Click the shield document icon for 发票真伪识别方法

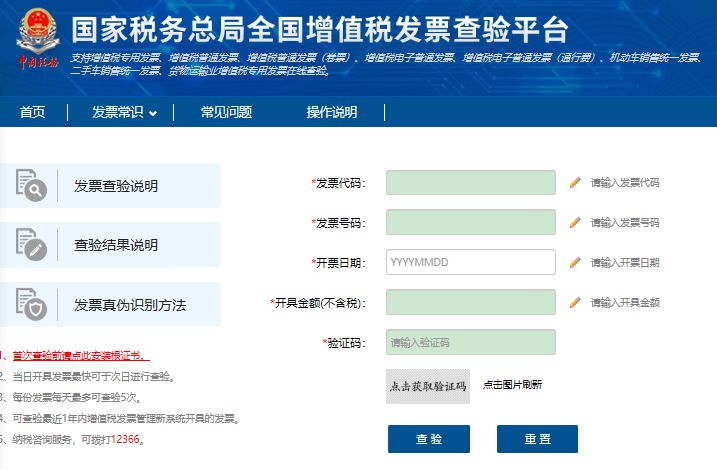[x=31, y=304]
